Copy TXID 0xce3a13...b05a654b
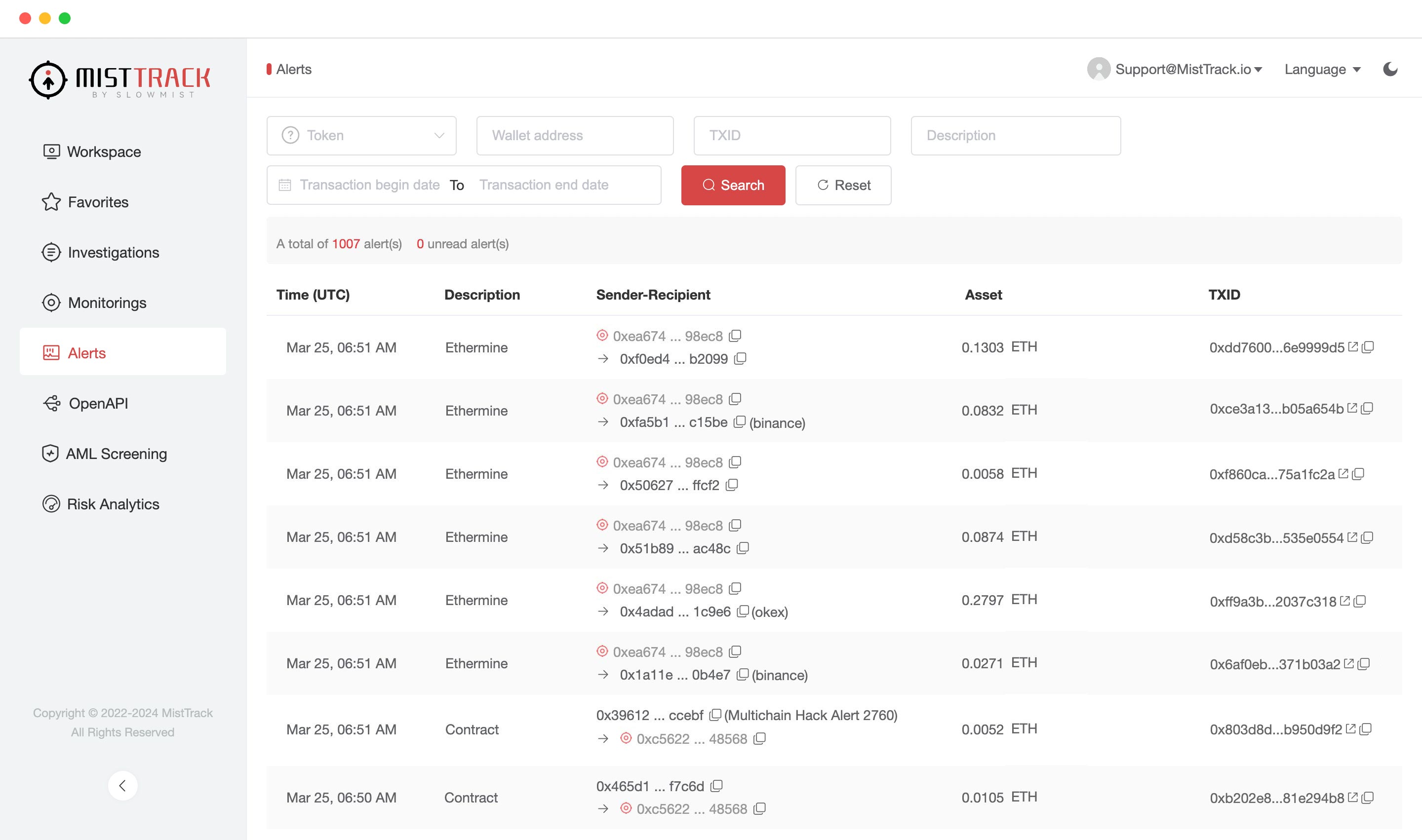1422x840 pixels. 1368,408
